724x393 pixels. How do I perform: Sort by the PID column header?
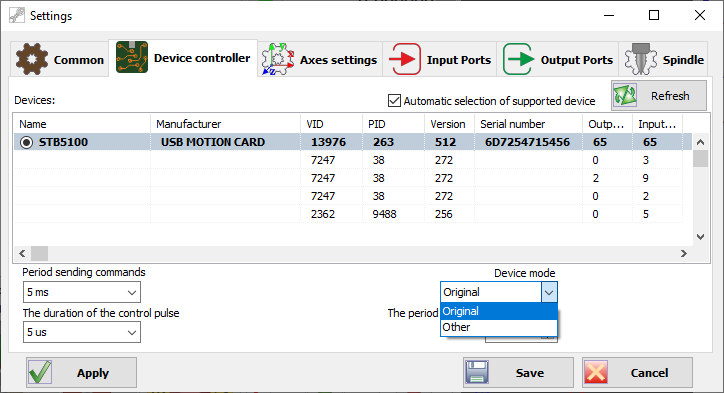393,124
